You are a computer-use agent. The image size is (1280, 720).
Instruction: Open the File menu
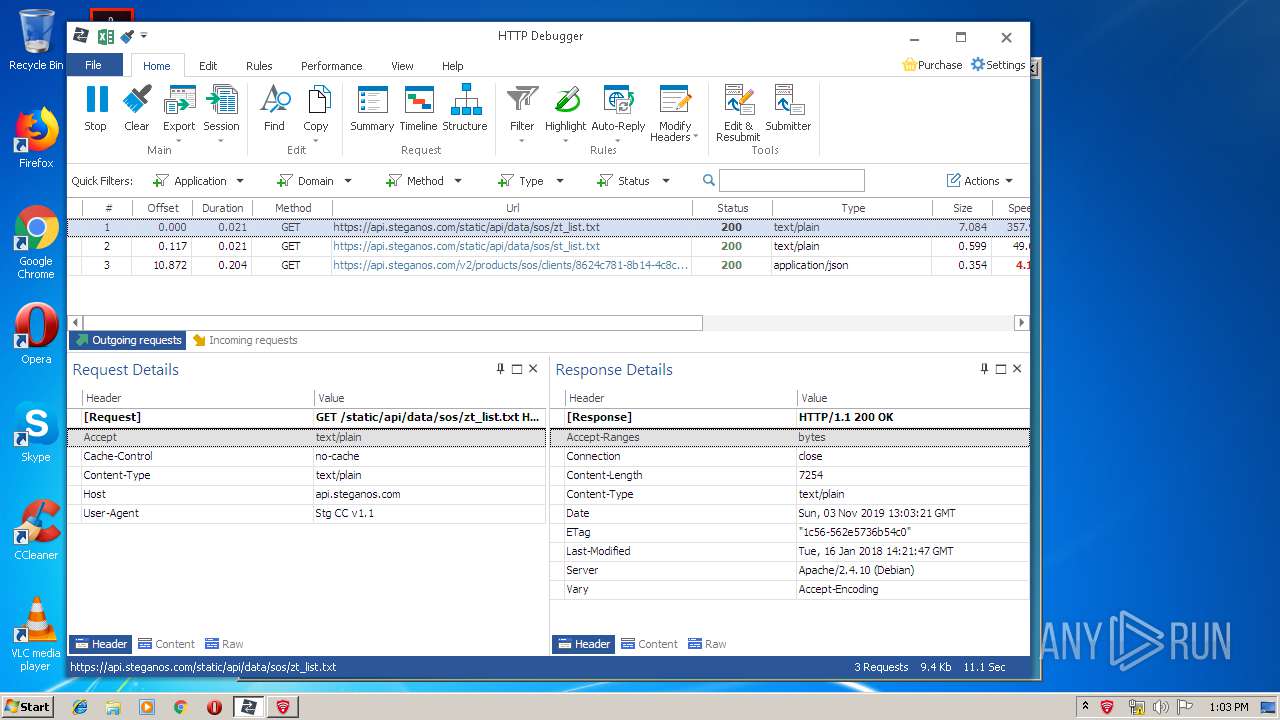click(94, 65)
